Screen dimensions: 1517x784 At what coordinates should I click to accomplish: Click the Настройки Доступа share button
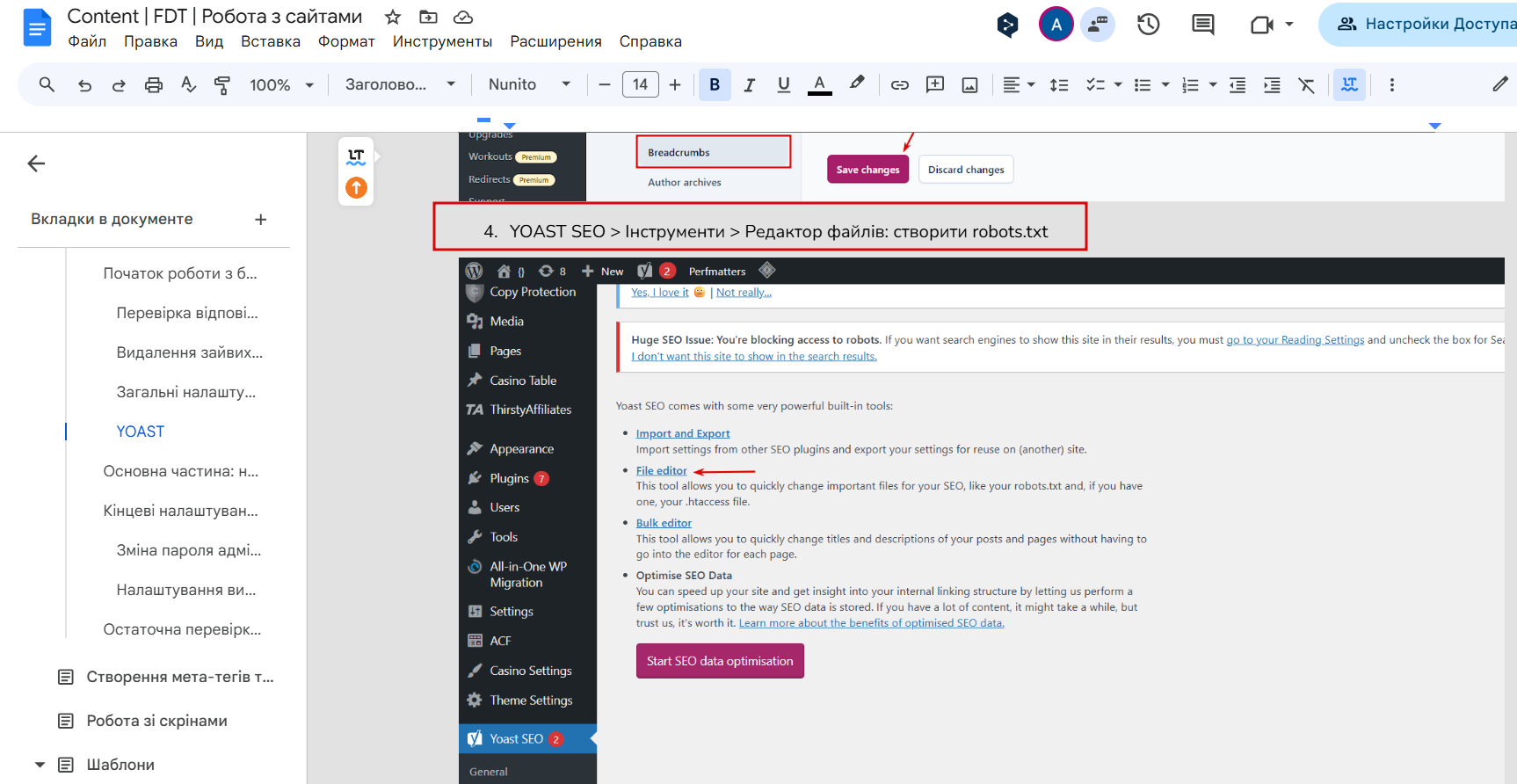pyautogui.click(x=1418, y=25)
